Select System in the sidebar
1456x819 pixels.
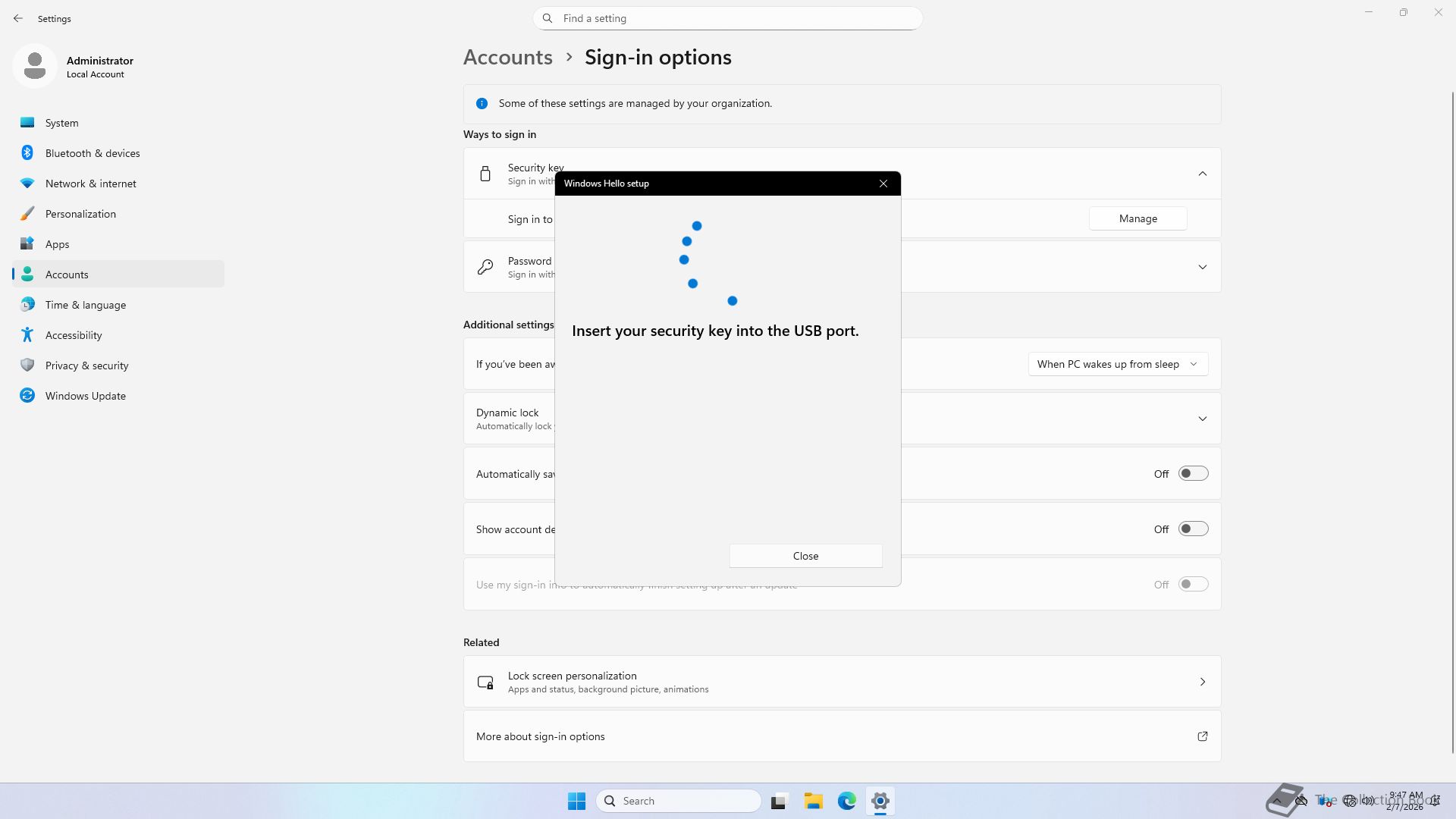pyautogui.click(x=62, y=123)
